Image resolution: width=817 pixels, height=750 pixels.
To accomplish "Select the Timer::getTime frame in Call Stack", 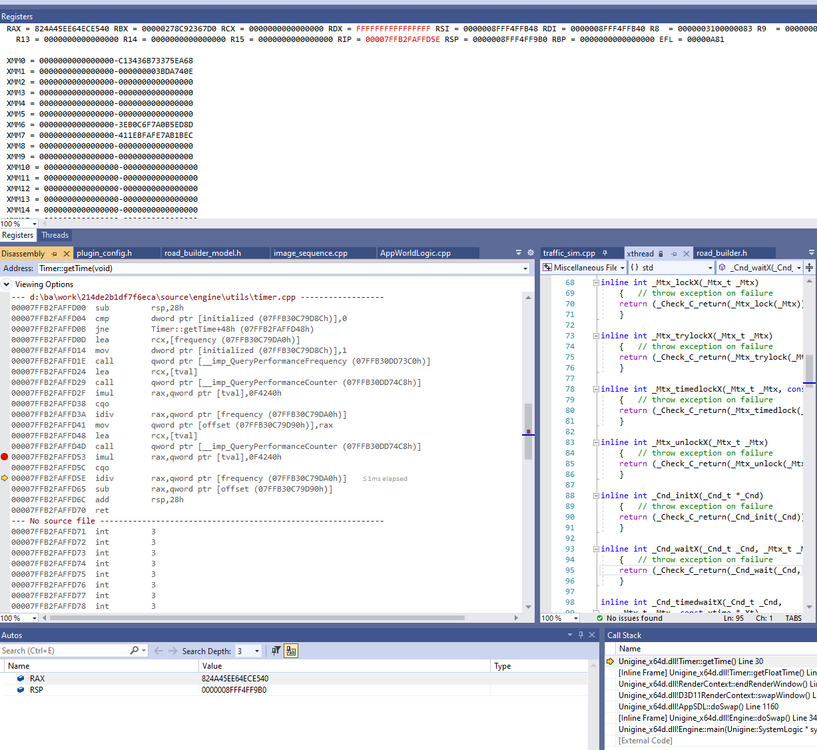I will (x=700, y=659).
